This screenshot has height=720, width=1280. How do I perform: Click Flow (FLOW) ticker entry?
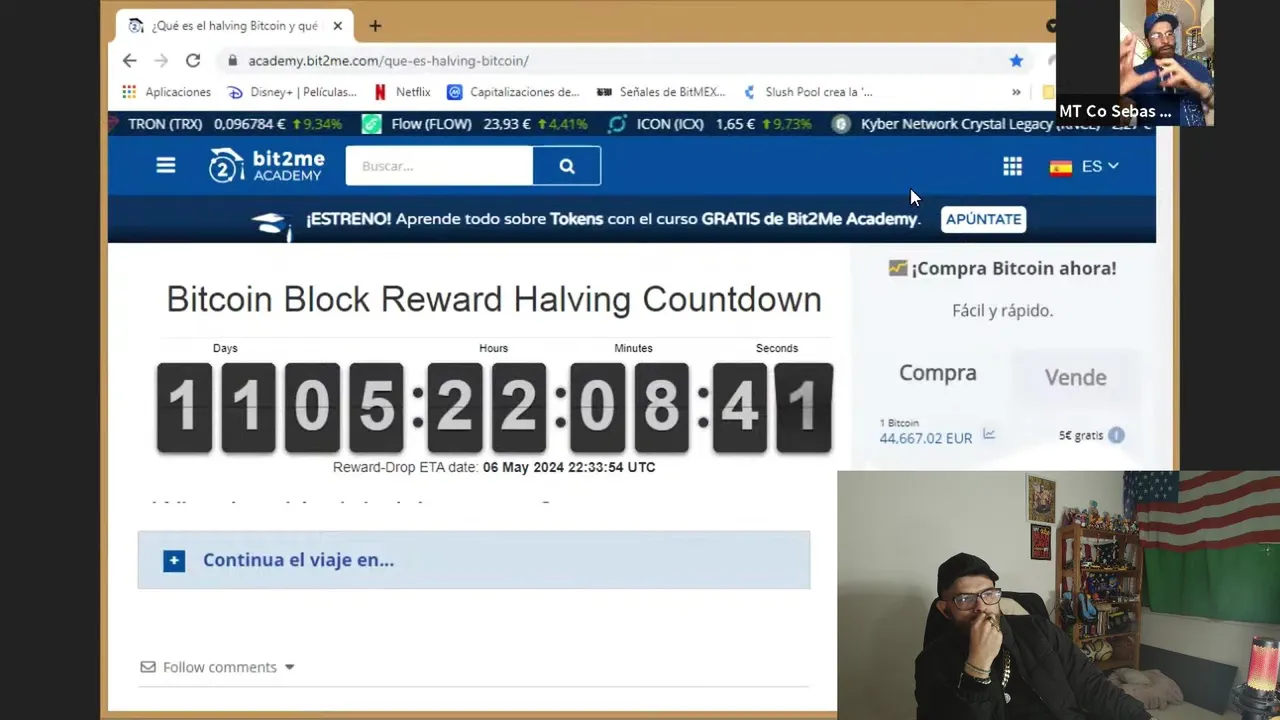431,124
